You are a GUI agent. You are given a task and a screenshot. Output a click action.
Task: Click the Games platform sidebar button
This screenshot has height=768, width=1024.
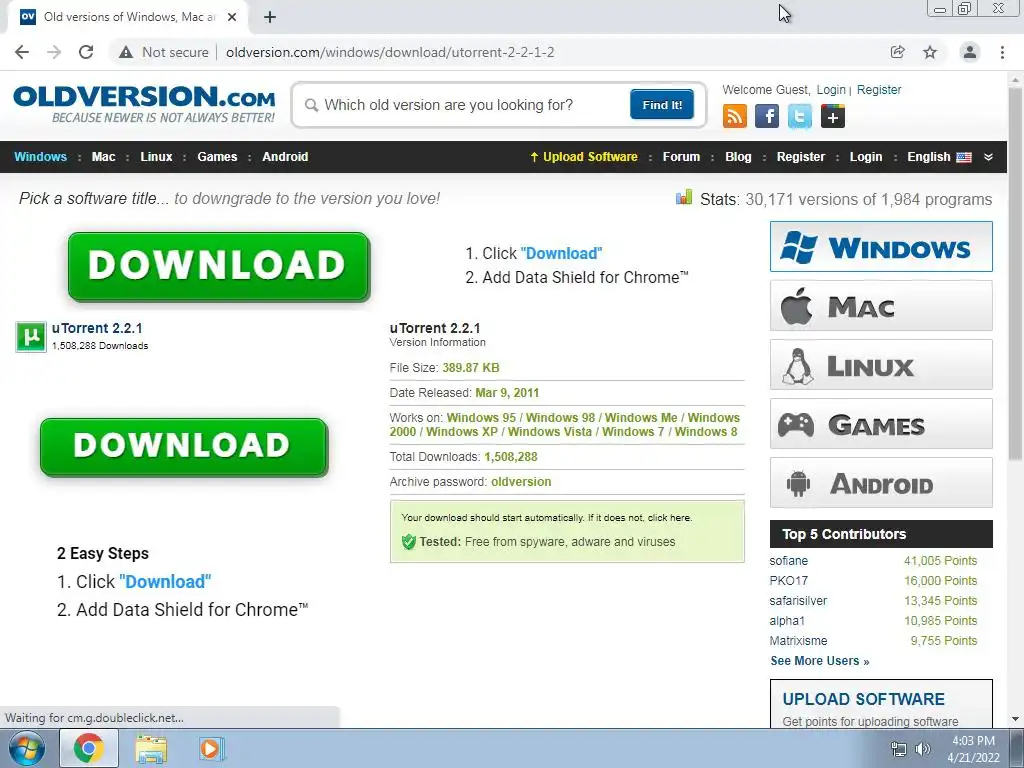[881, 424]
